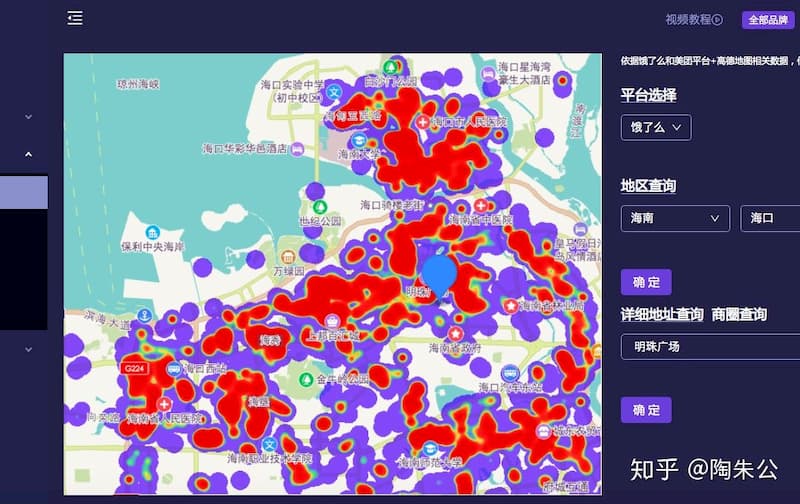Viewport: 800px width, 504px height.
Task: Click the blue location pin marker on map
Action: pos(439,275)
